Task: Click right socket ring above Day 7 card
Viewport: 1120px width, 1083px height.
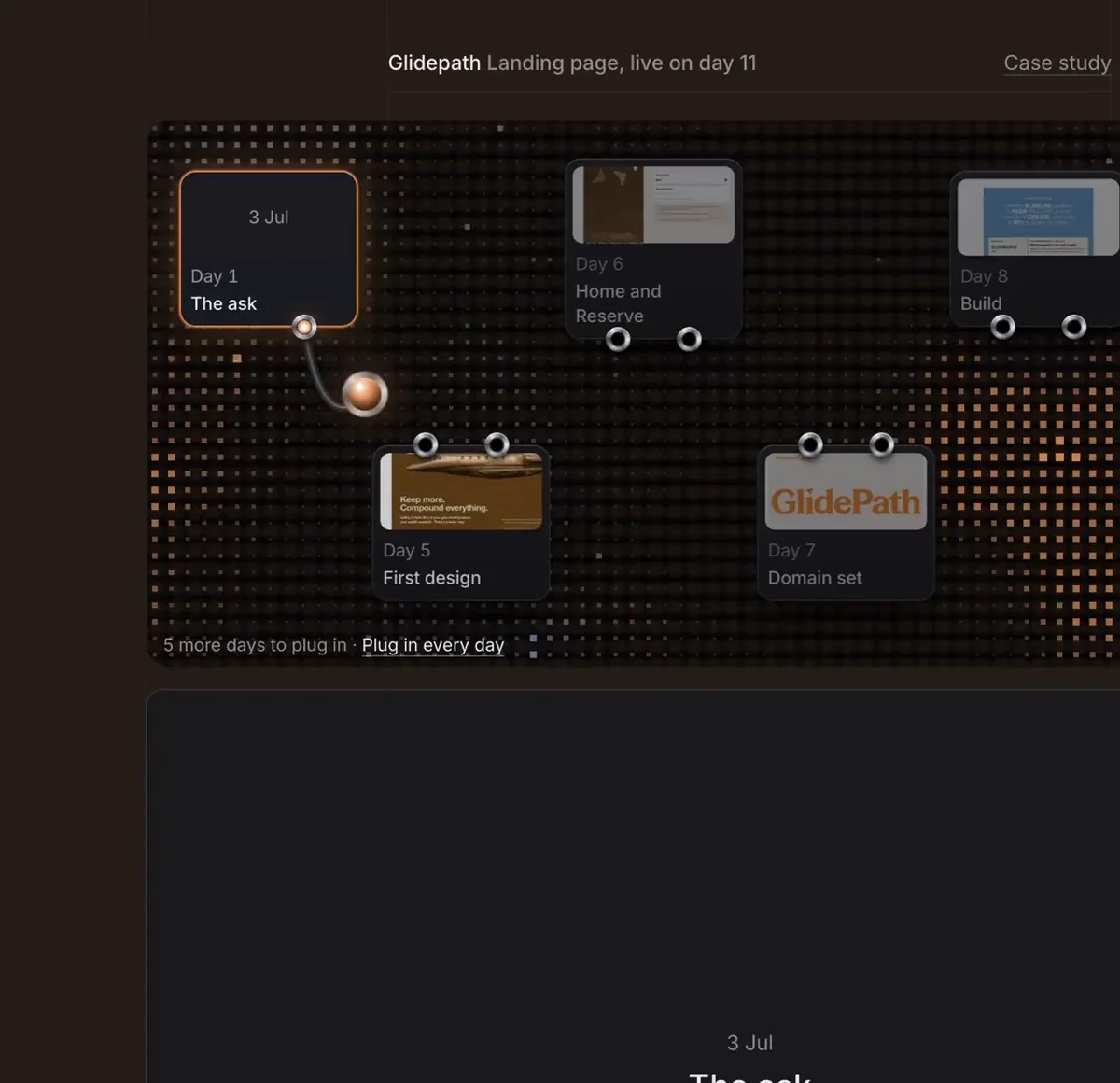Action: coord(882,444)
